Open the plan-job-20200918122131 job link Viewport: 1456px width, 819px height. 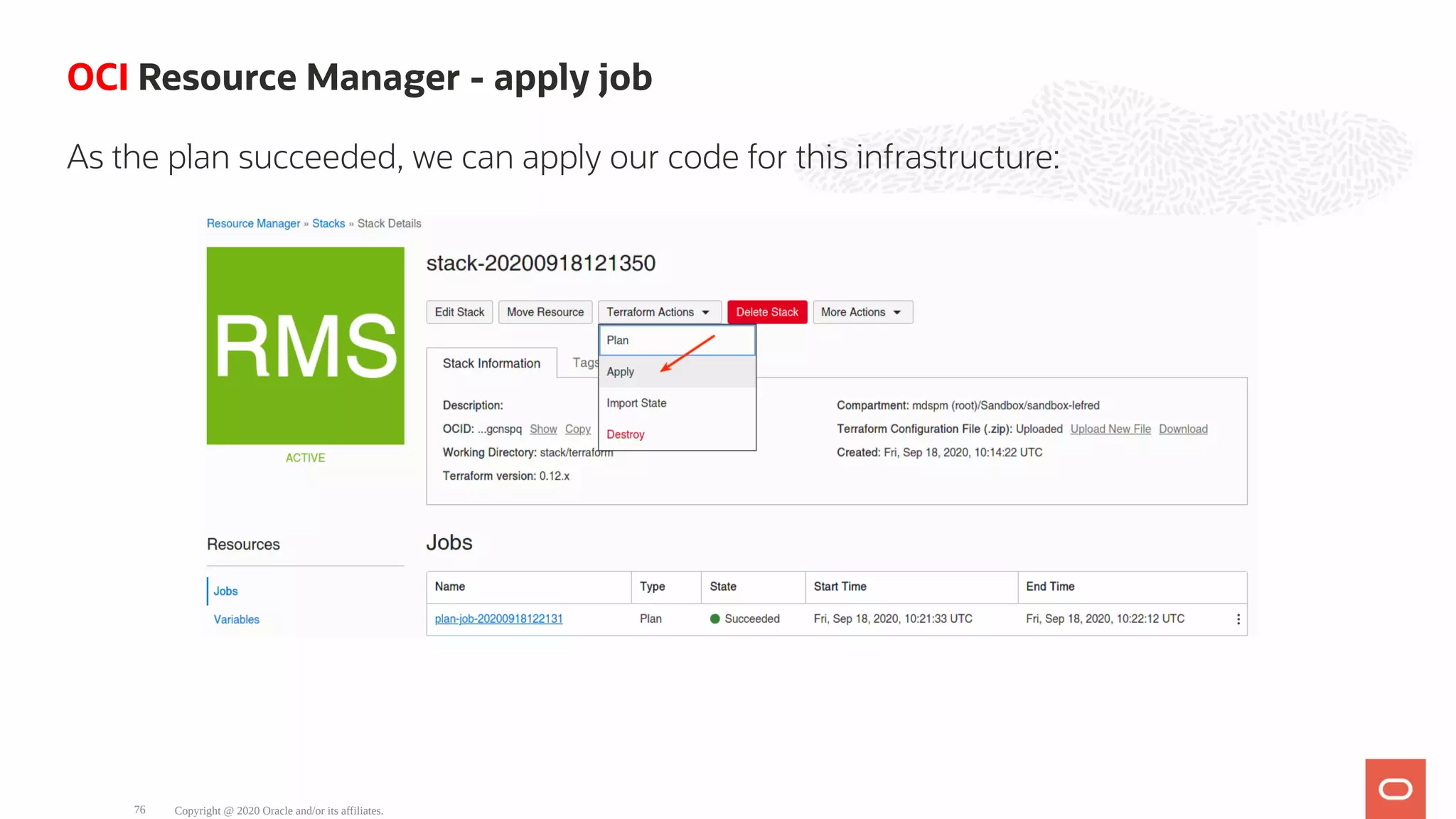coord(498,619)
